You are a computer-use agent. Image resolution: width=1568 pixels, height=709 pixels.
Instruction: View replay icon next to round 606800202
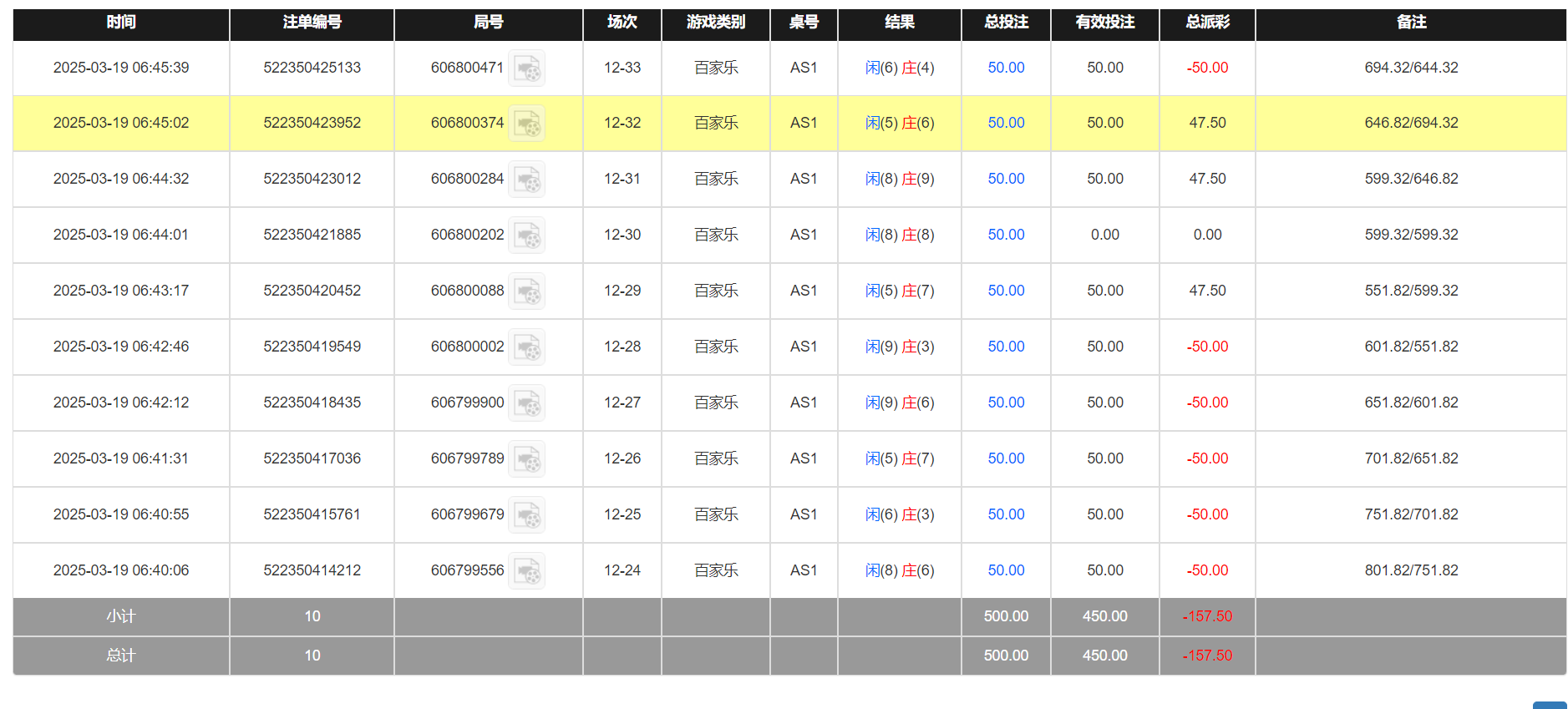click(526, 235)
